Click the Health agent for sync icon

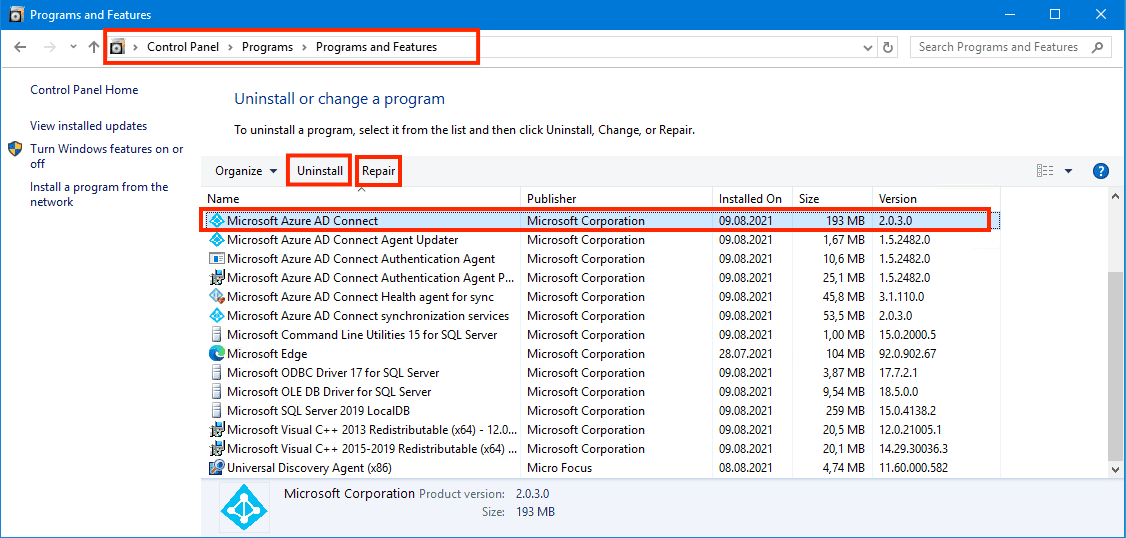(216, 297)
